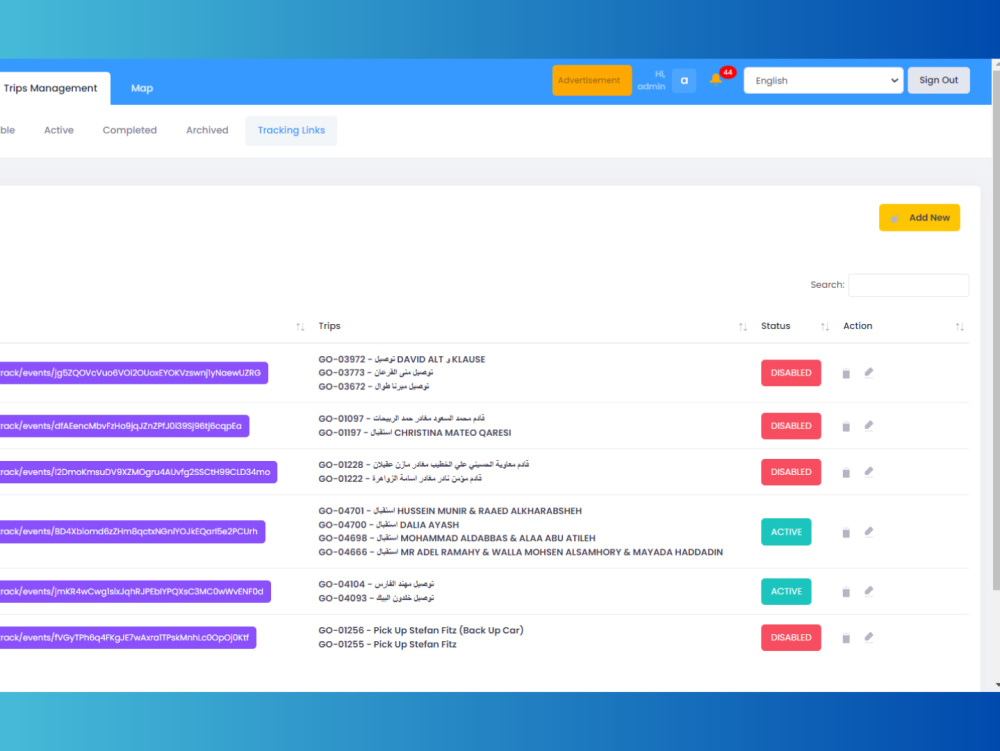This screenshot has width=1000, height=751.
Task: Sort by the Status column arrows
Action: (825, 326)
